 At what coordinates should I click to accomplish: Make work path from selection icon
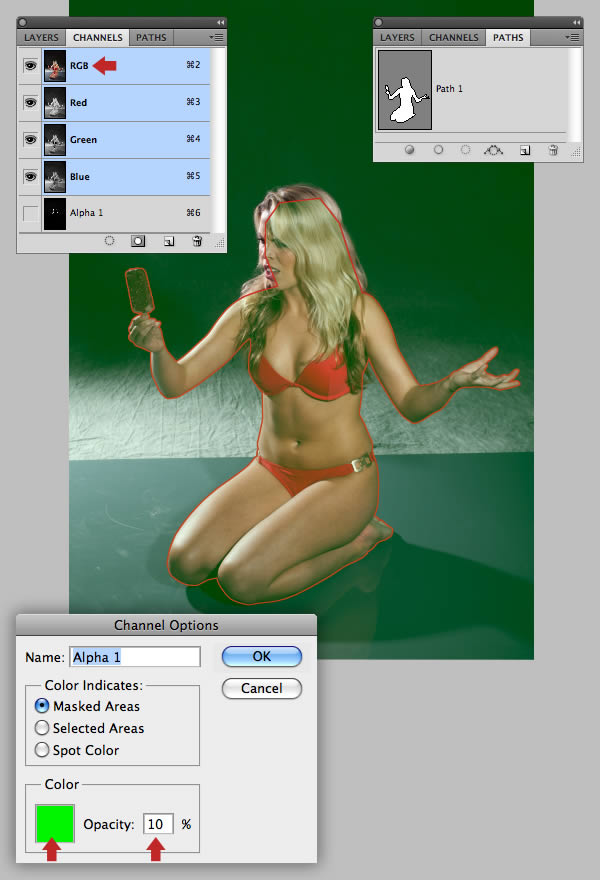click(x=493, y=150)
